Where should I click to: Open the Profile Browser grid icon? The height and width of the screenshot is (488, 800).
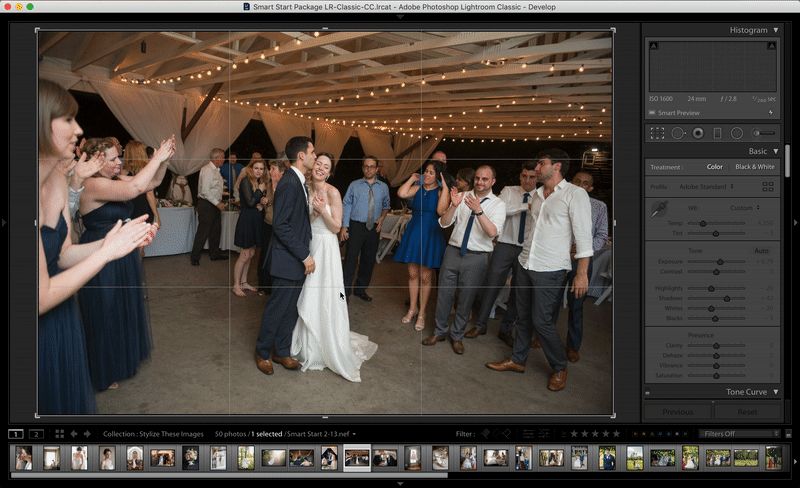[x=768, y=186]
